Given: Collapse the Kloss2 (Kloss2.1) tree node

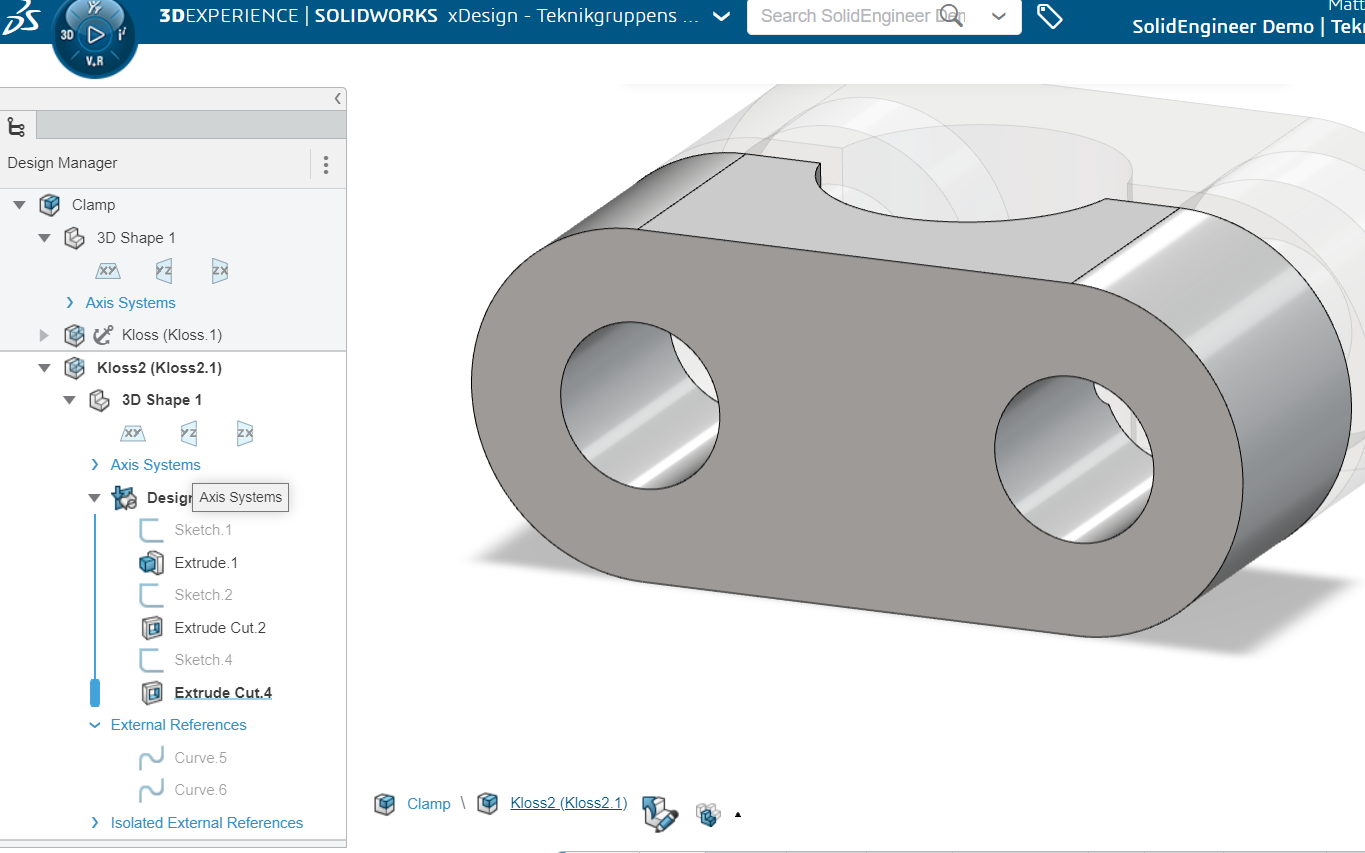Looking at the screenshot, I should 44,368.
